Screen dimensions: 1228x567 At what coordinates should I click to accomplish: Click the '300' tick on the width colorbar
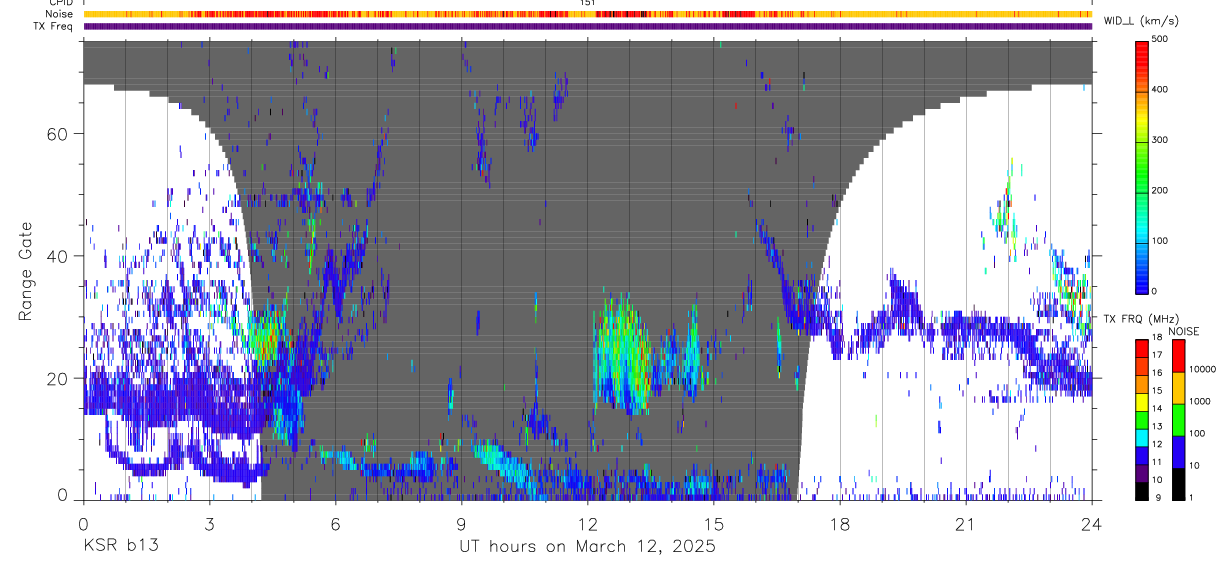pos(1162,140)
